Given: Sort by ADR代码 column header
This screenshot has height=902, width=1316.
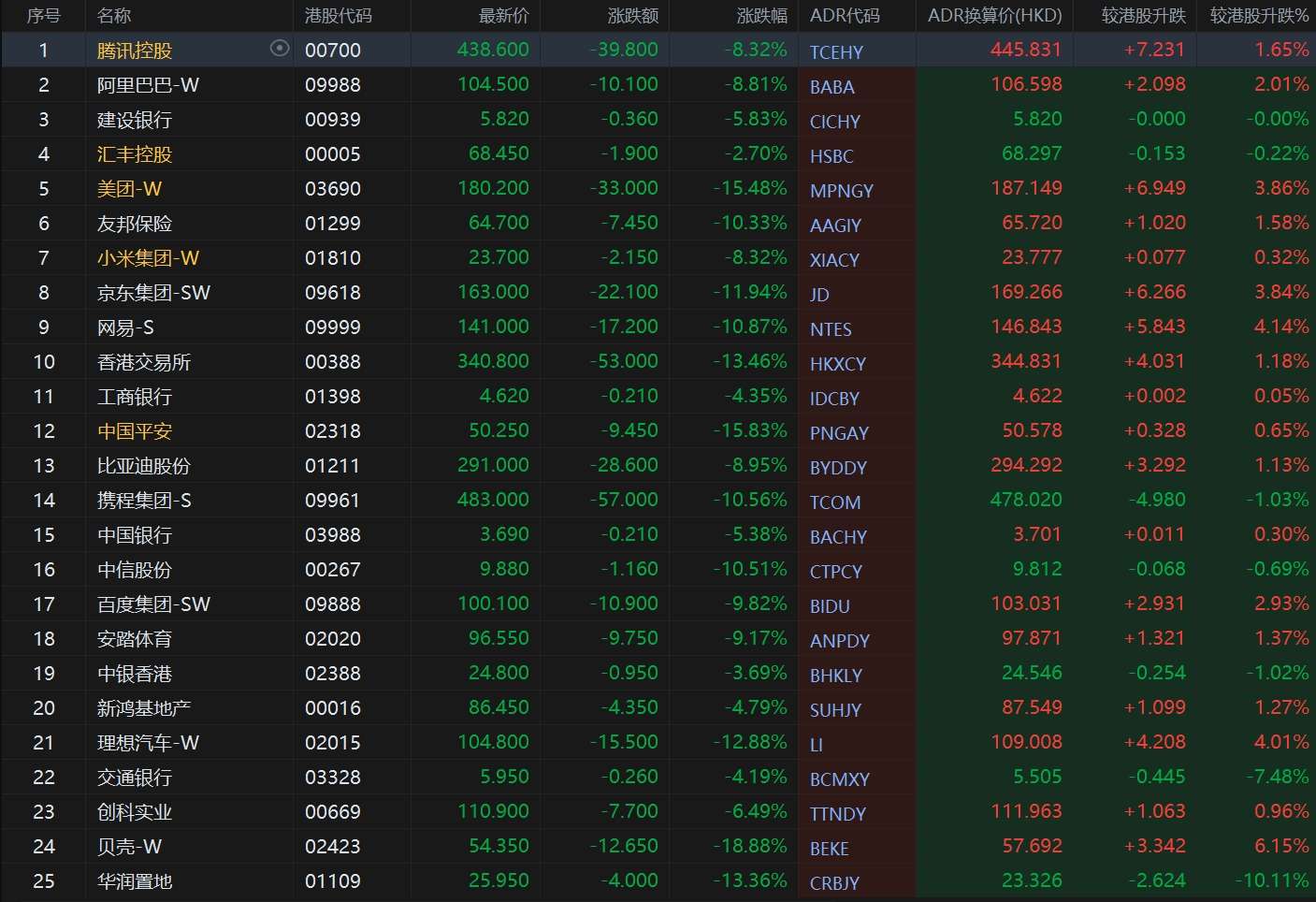Looking at the screenshot, I should click(845, 15).
